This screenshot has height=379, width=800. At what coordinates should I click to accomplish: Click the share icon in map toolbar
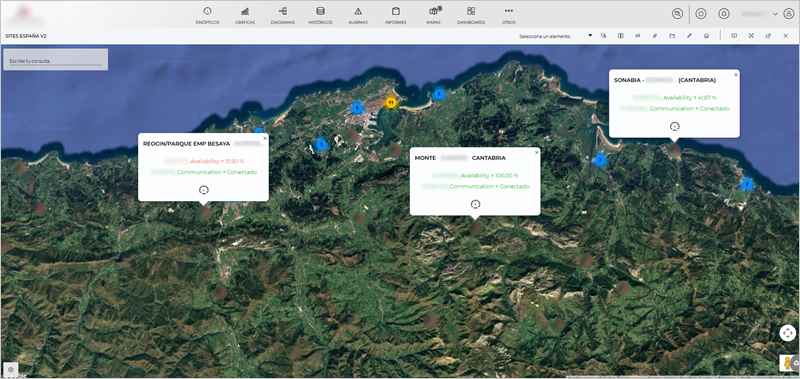638,36
